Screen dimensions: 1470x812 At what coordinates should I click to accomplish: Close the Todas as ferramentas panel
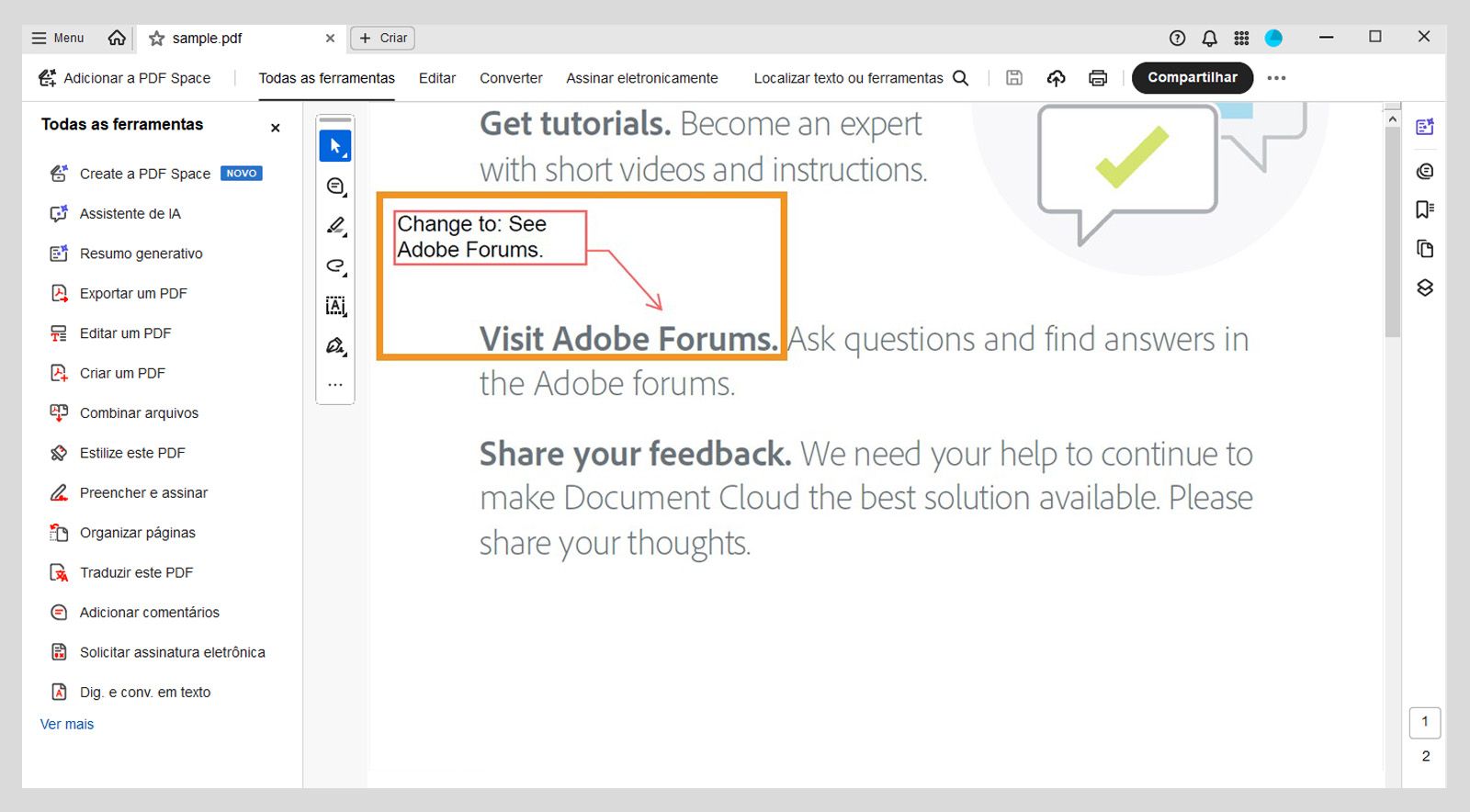tap(275, 128)
